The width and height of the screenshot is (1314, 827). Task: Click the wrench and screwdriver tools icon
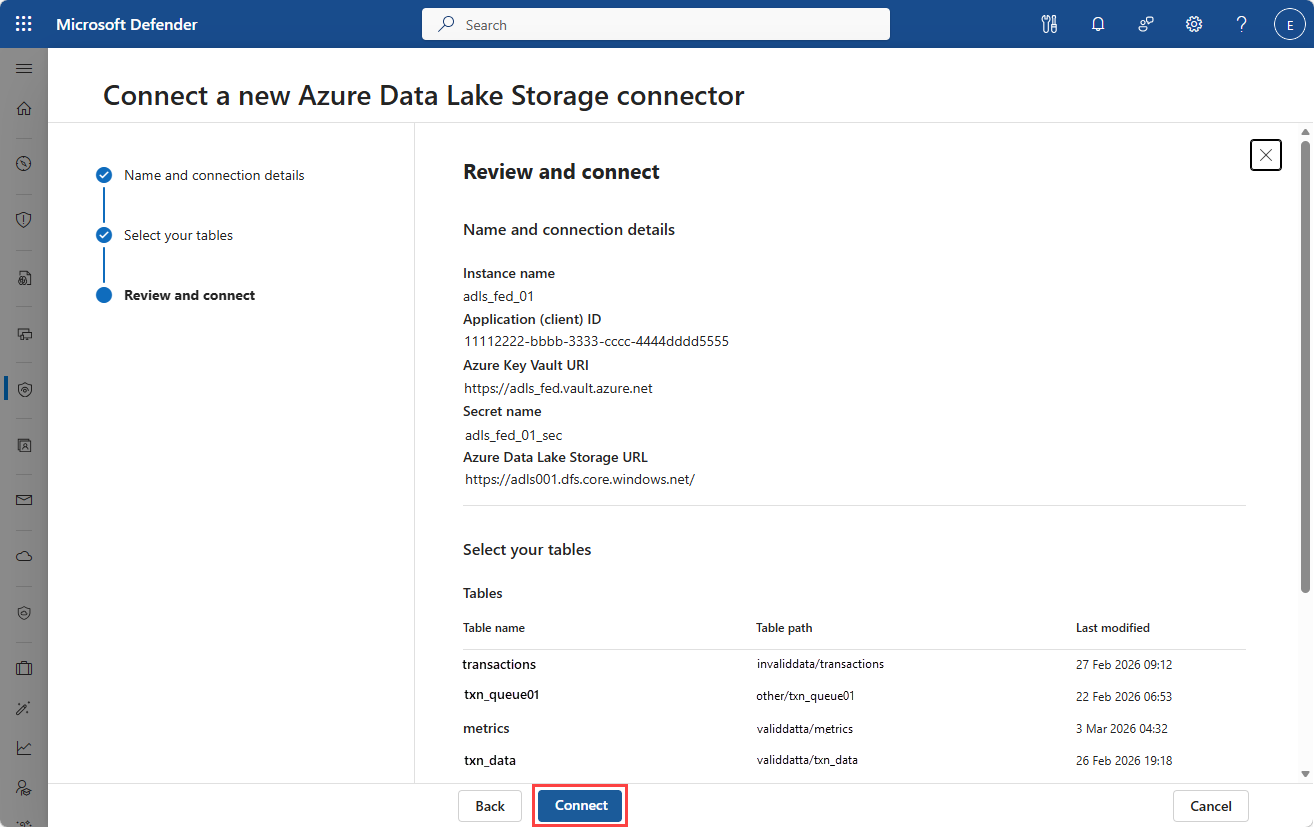pos(1049,24)
